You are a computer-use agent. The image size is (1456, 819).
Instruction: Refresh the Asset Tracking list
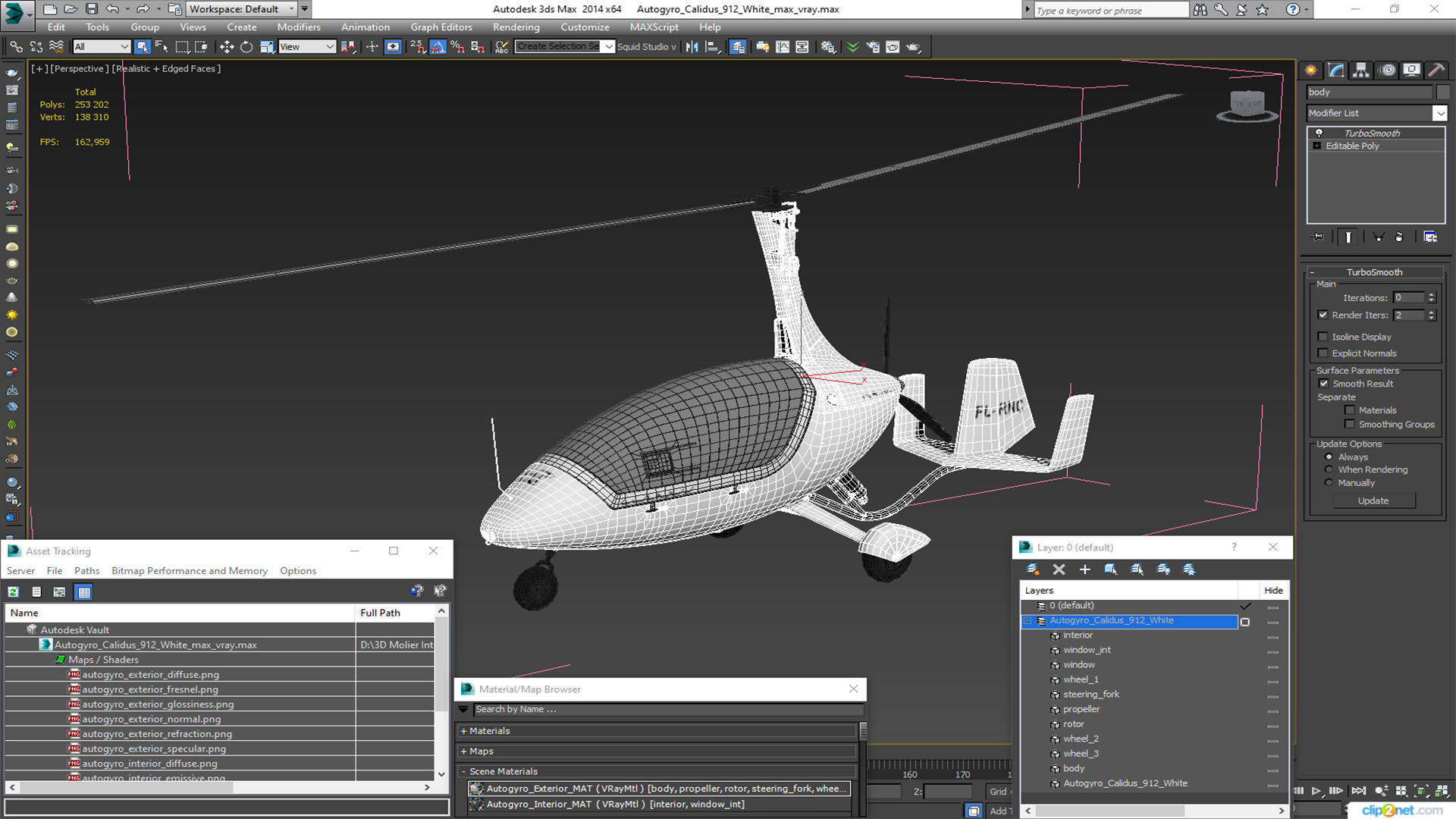tap(13, 592)
